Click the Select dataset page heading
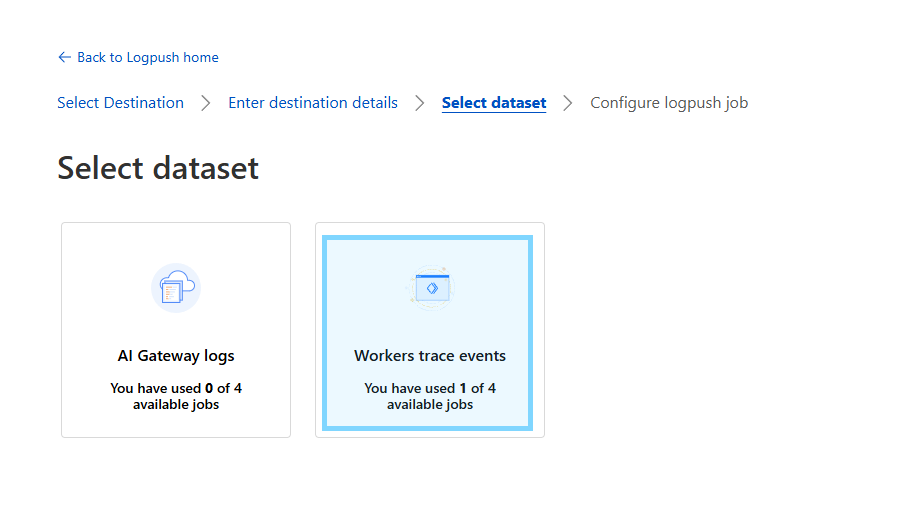Image resolution: width=898 pixels, height=509 pixels. pos(158,168)
